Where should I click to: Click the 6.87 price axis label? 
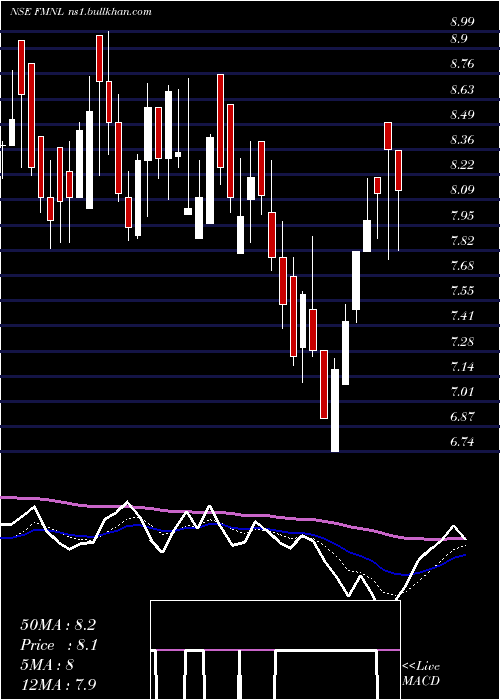462,417
